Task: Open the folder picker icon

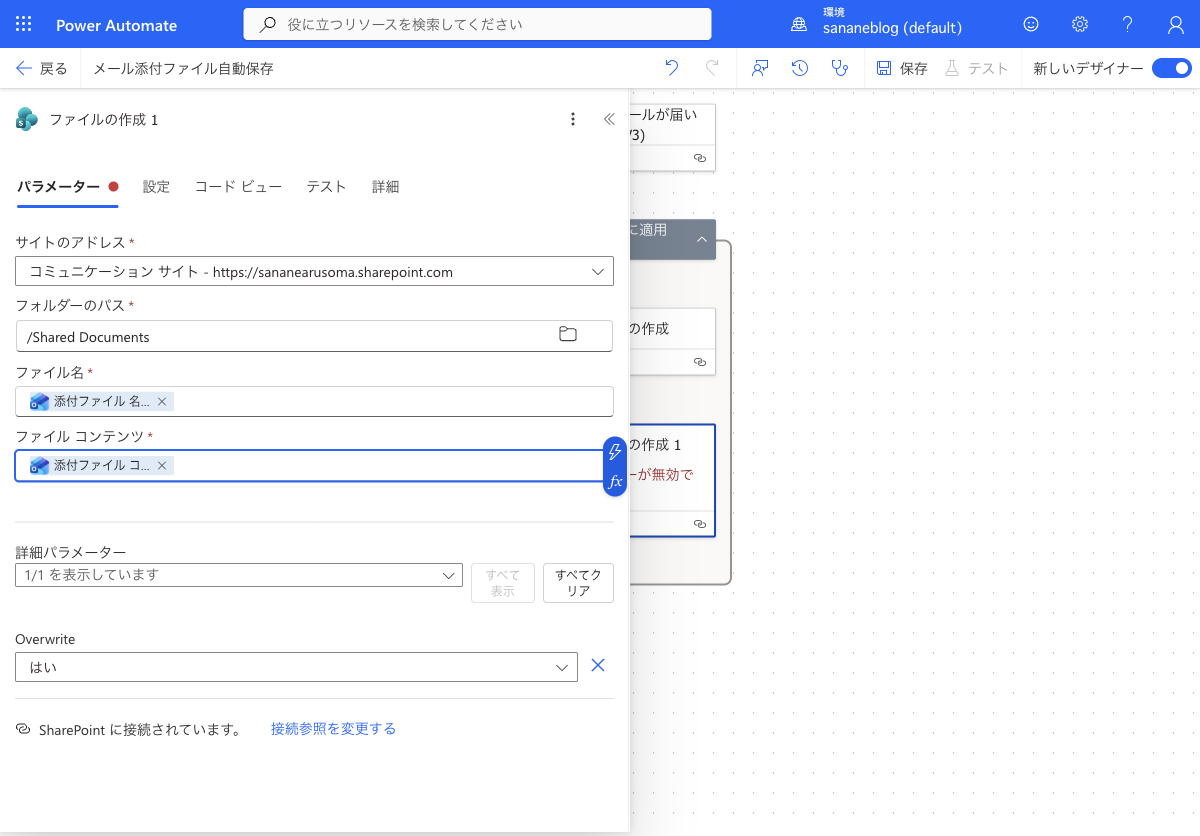Action: click(568, 335)
